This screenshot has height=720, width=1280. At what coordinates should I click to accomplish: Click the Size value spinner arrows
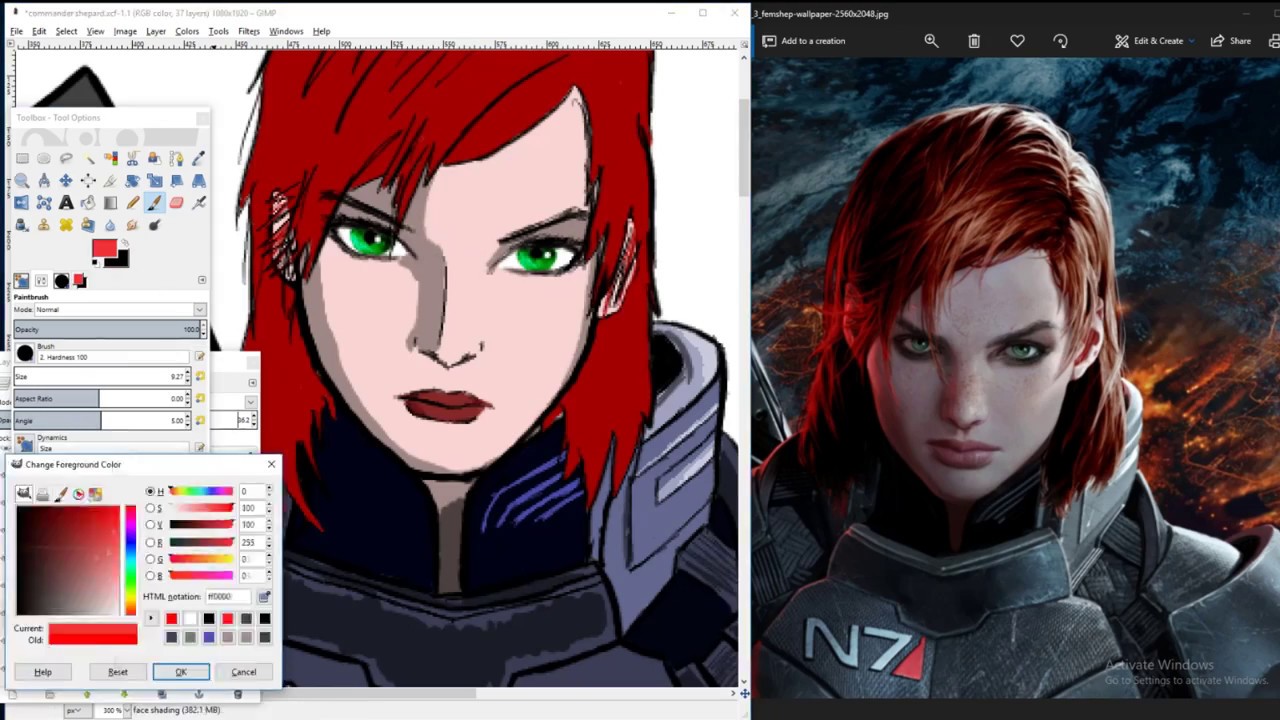[x=190, y=376]
